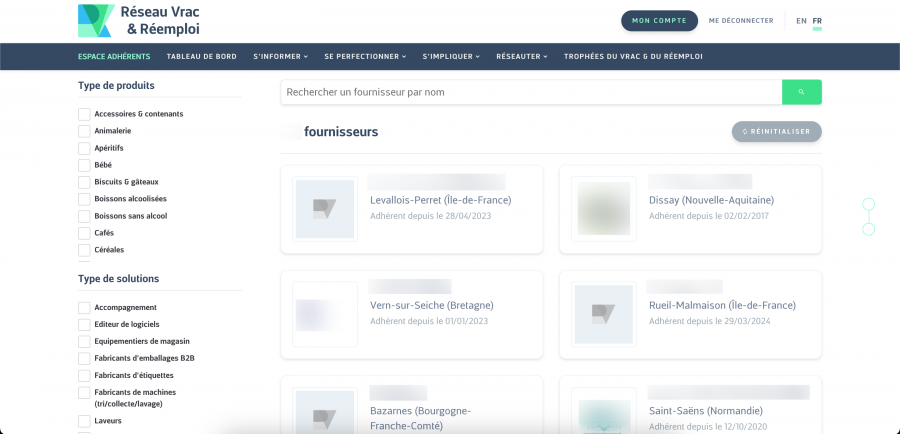This screenshot has width=900, height=434.
Task: Click the upper page-position circle marker
Action: click(869, 204)
